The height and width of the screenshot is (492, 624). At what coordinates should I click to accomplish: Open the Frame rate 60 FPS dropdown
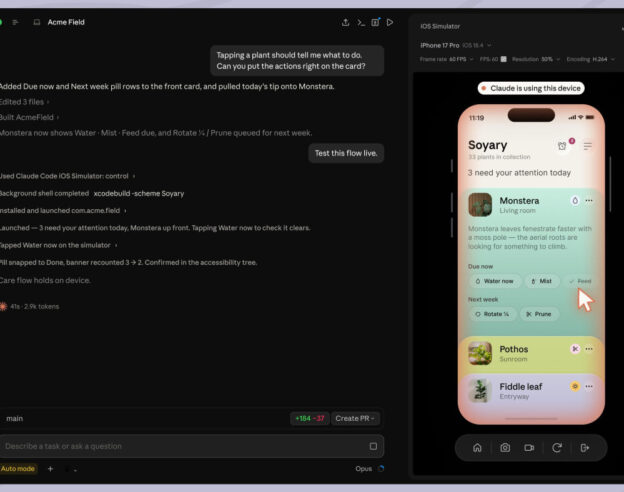point(447,59)
